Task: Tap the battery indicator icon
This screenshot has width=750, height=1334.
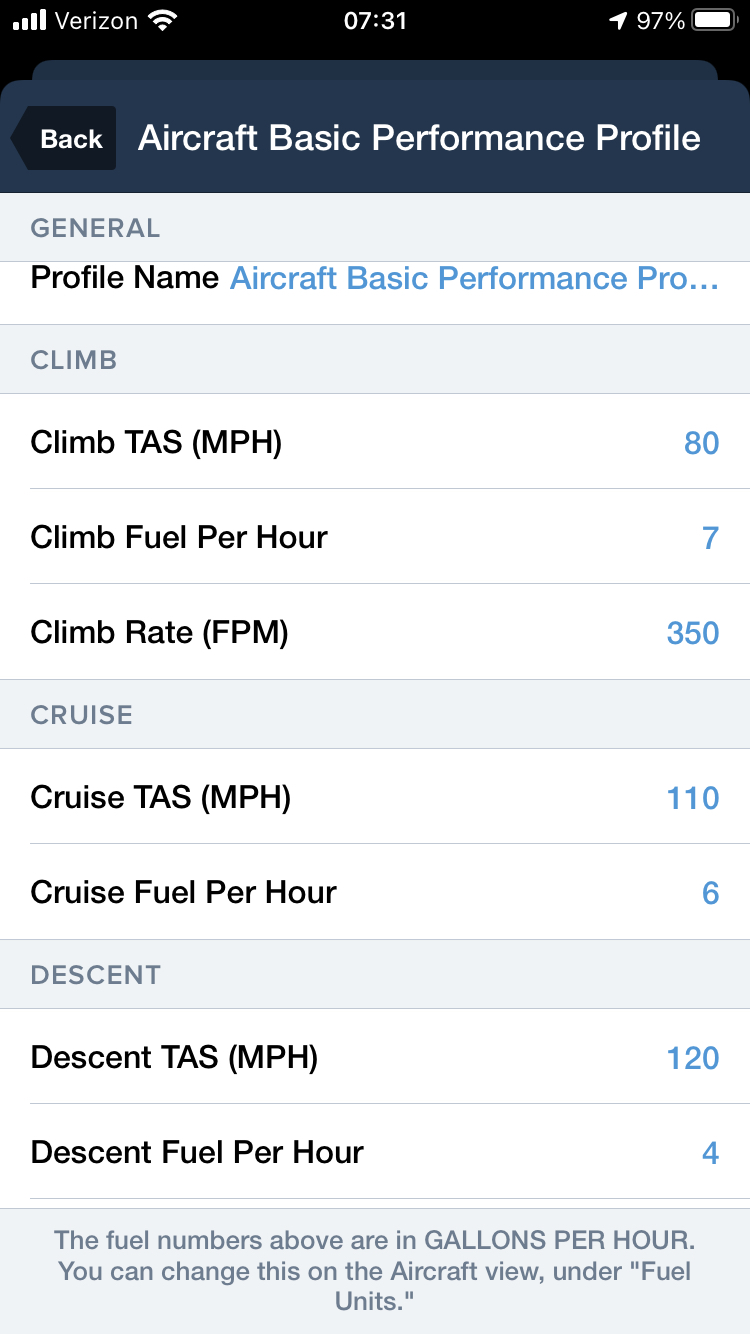Action: click(716, 20)
